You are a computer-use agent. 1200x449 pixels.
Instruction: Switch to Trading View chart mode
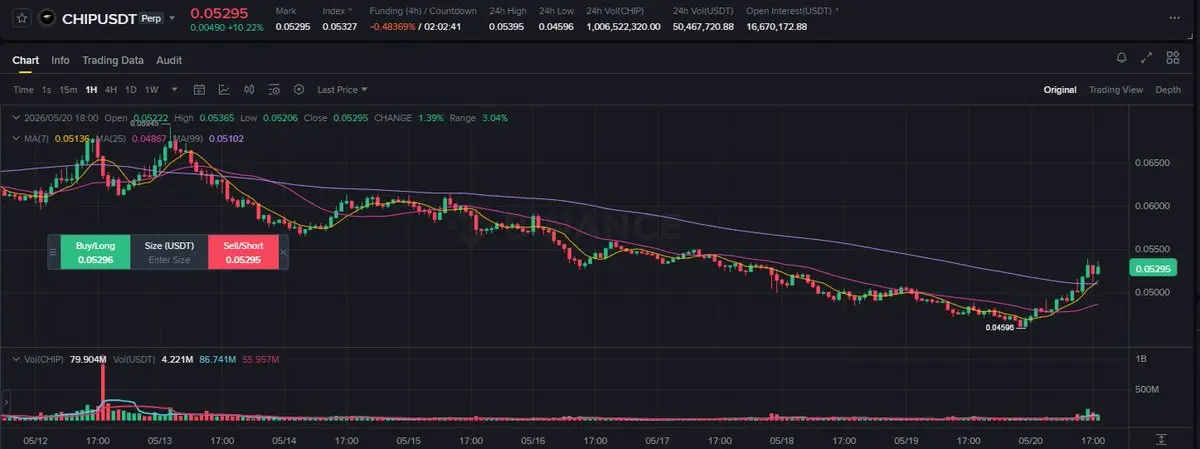pyautogui.click(x=1116, y=89)
